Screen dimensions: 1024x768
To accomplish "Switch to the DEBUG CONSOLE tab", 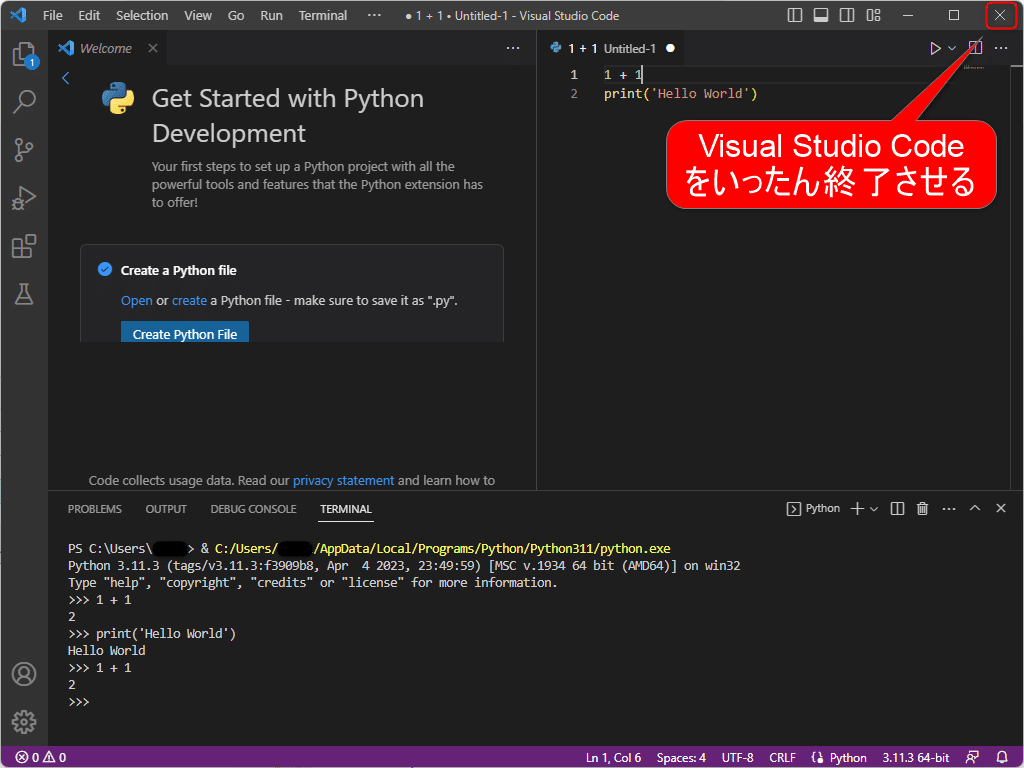I will (253, 509).
